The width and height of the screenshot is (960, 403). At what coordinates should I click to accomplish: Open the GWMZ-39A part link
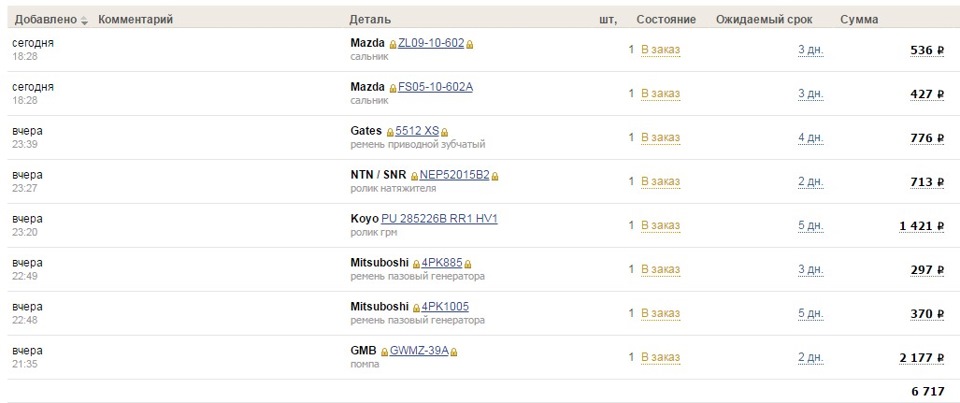(x=419, y=351)
